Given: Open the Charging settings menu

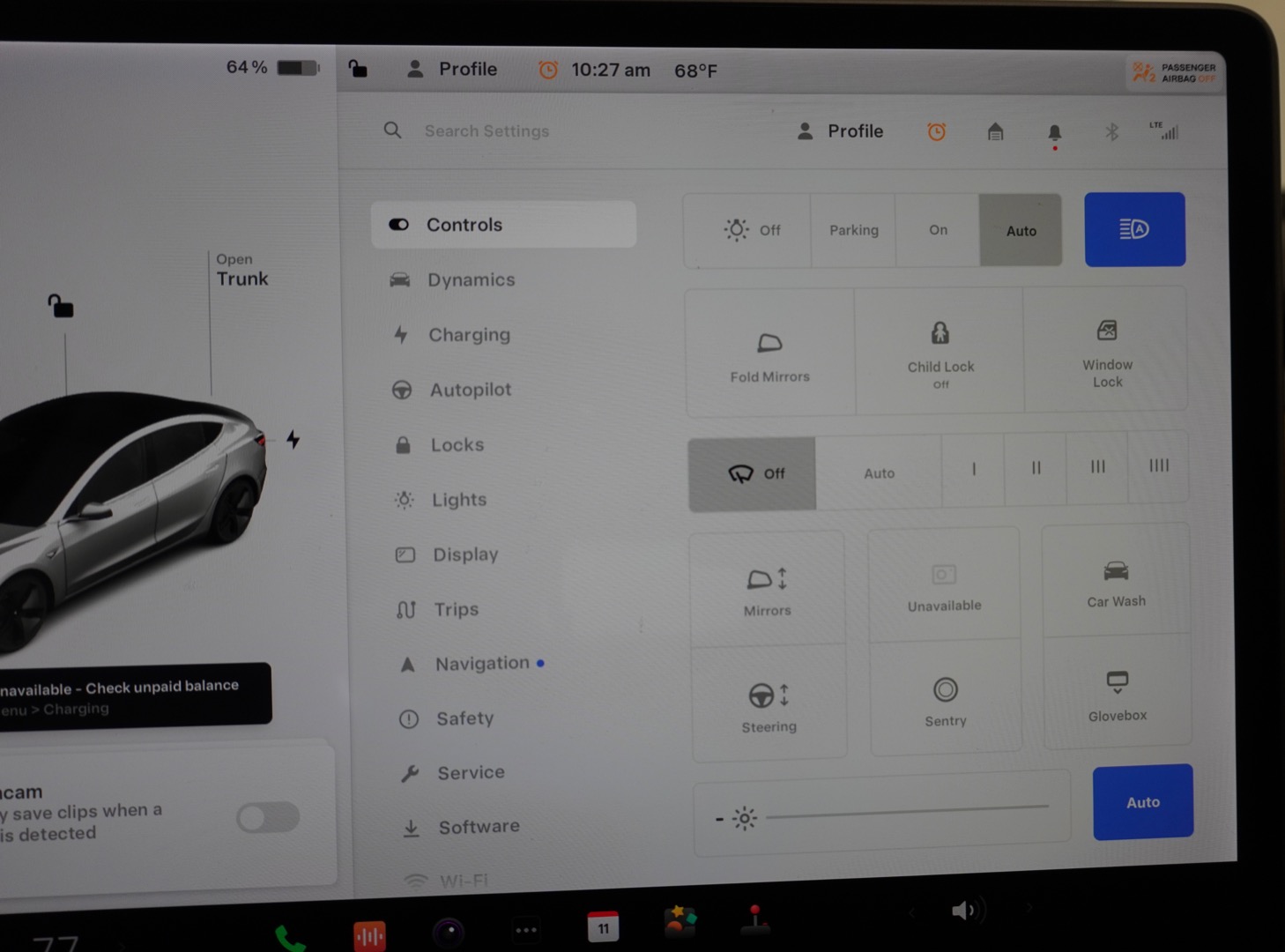Looking at the screenshot, I should pyautogui.click(x=468, y=335).
